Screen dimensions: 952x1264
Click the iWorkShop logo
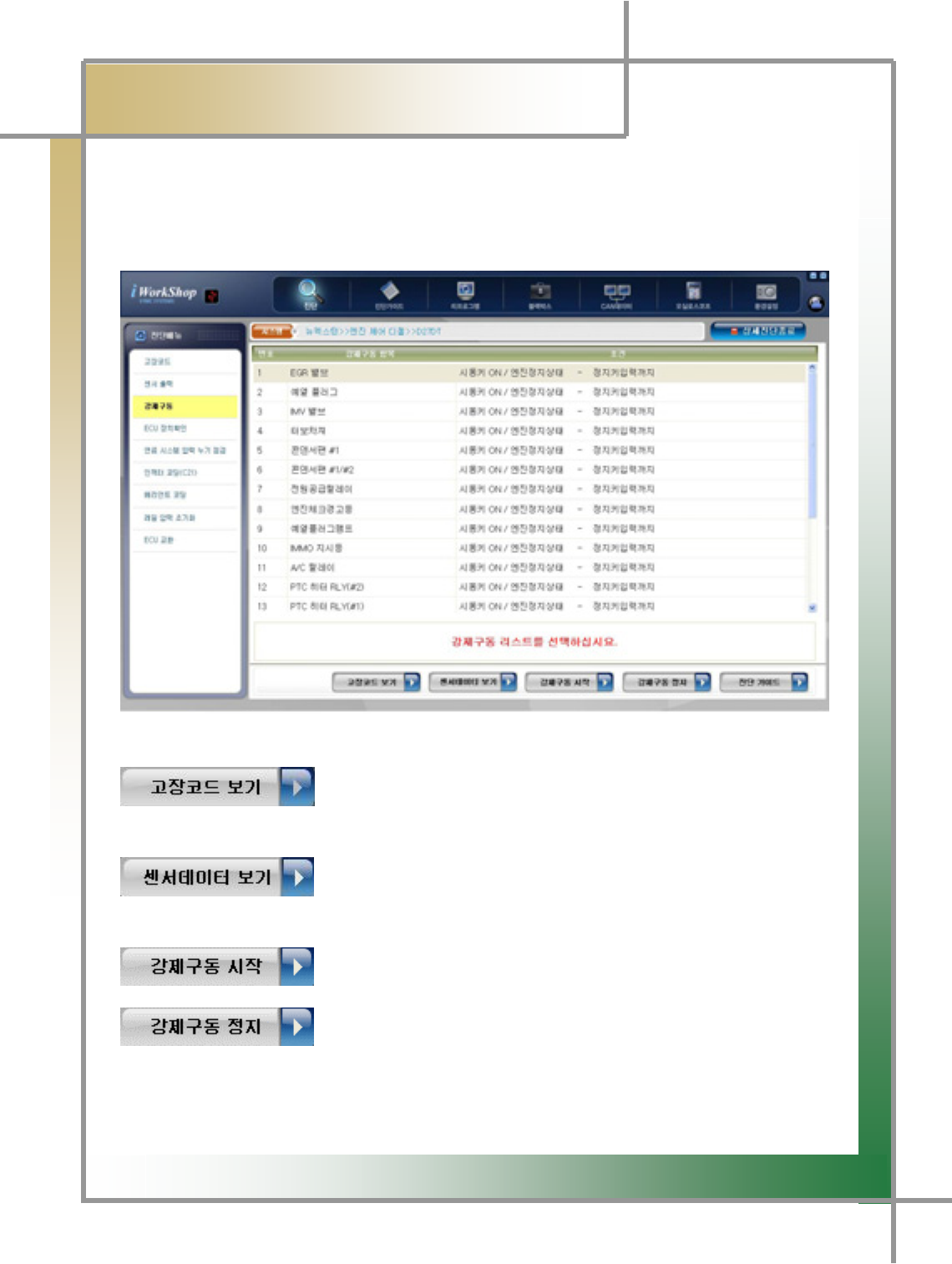point(164,292)
